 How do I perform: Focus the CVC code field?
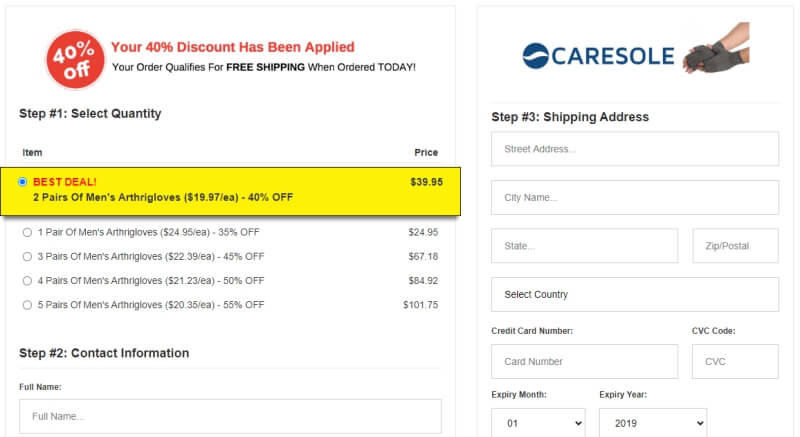point(735,362)
